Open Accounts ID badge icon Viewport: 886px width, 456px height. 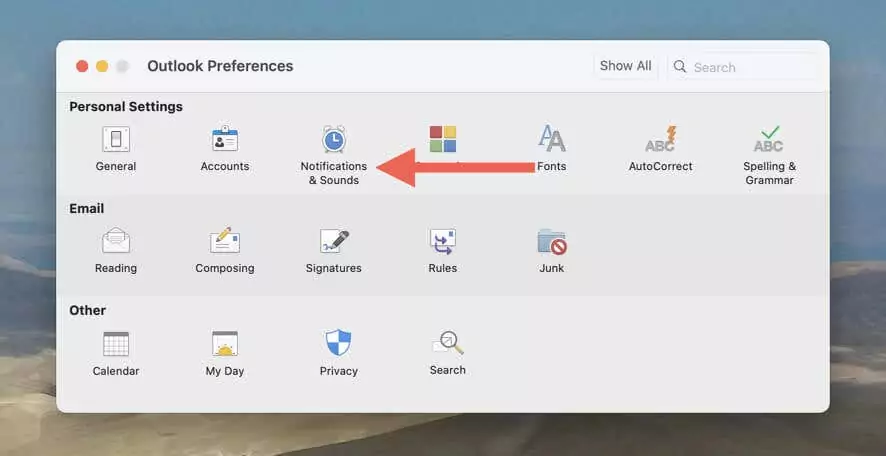(225, 139)
